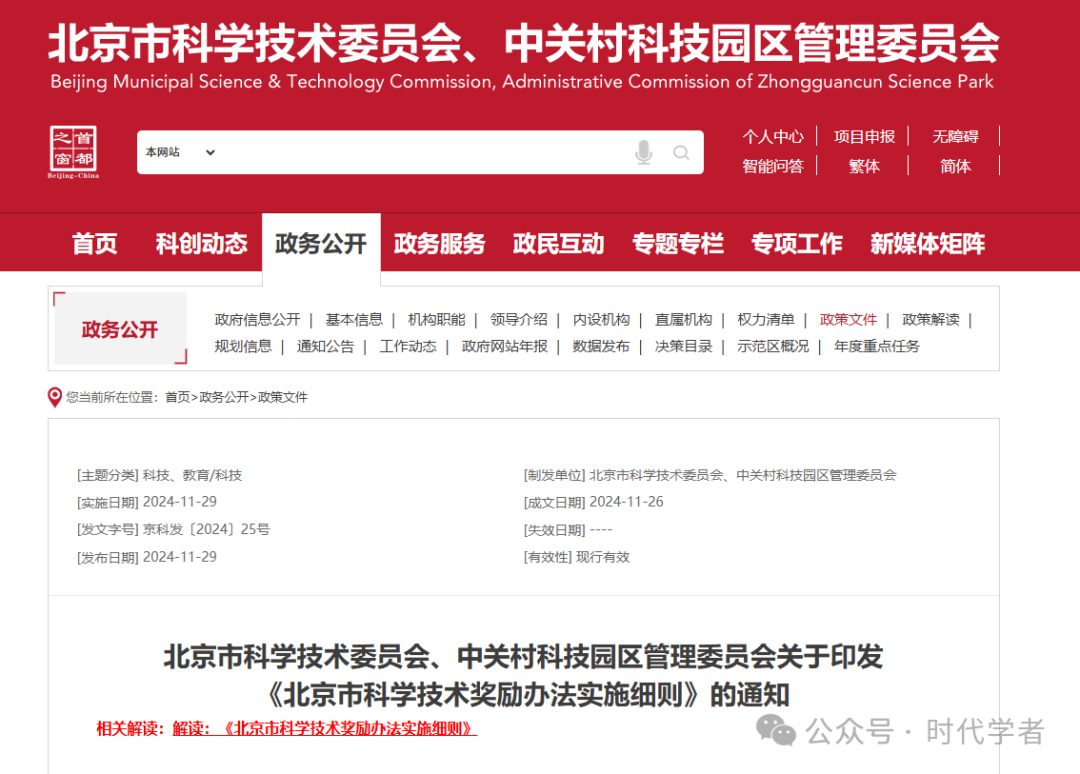Switch to 繁体 traditional Chinese
The image size is (1080, 774).
pos(864,166)
